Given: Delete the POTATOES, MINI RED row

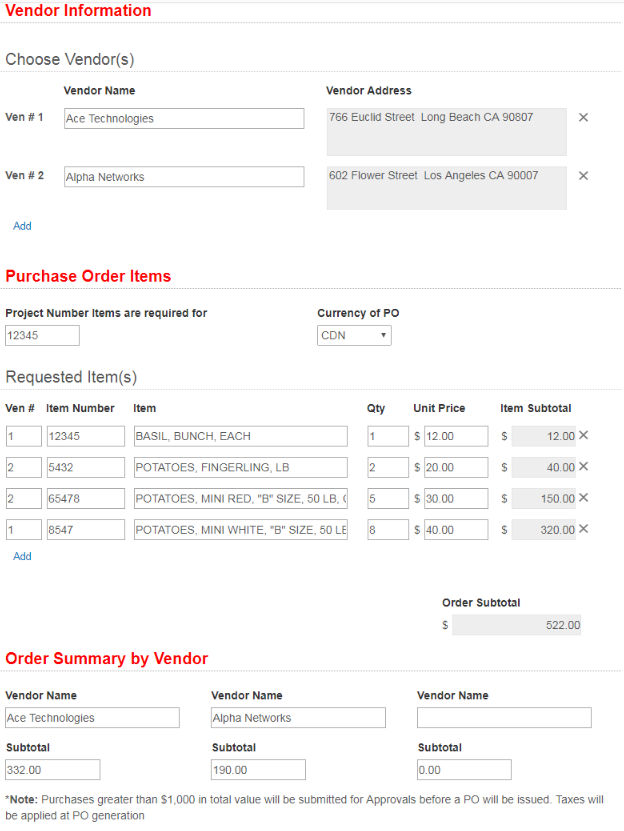Looking at the screenshot, I should (x=584, y=497).
